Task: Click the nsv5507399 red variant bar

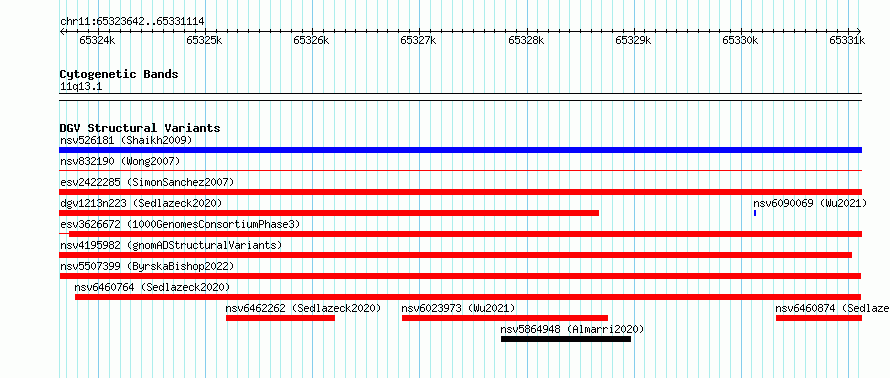Action: click(460, 276)
